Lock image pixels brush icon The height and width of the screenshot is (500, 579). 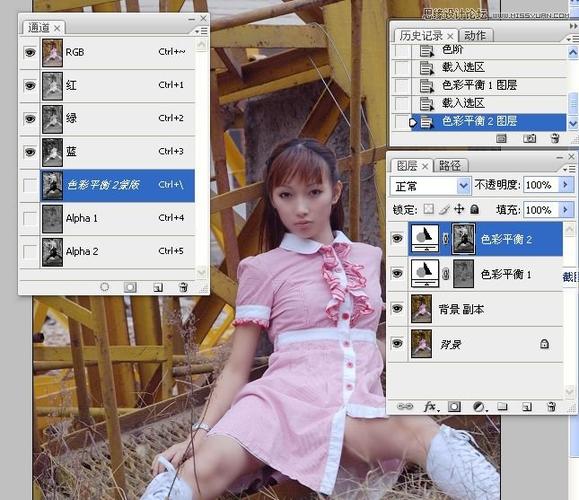(444, 209)
